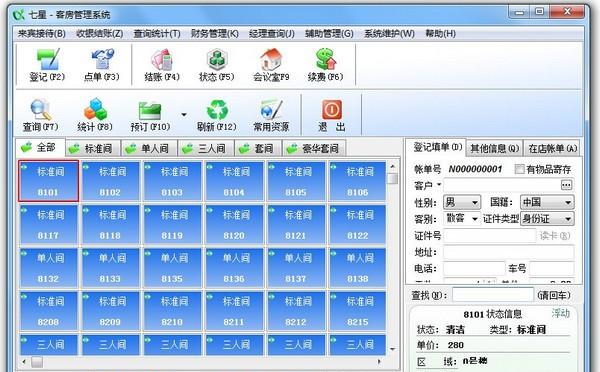This screenshot has width=600, height=372.
Task: Open 状态 (F5) room status
Action: (x=217, y=65)
